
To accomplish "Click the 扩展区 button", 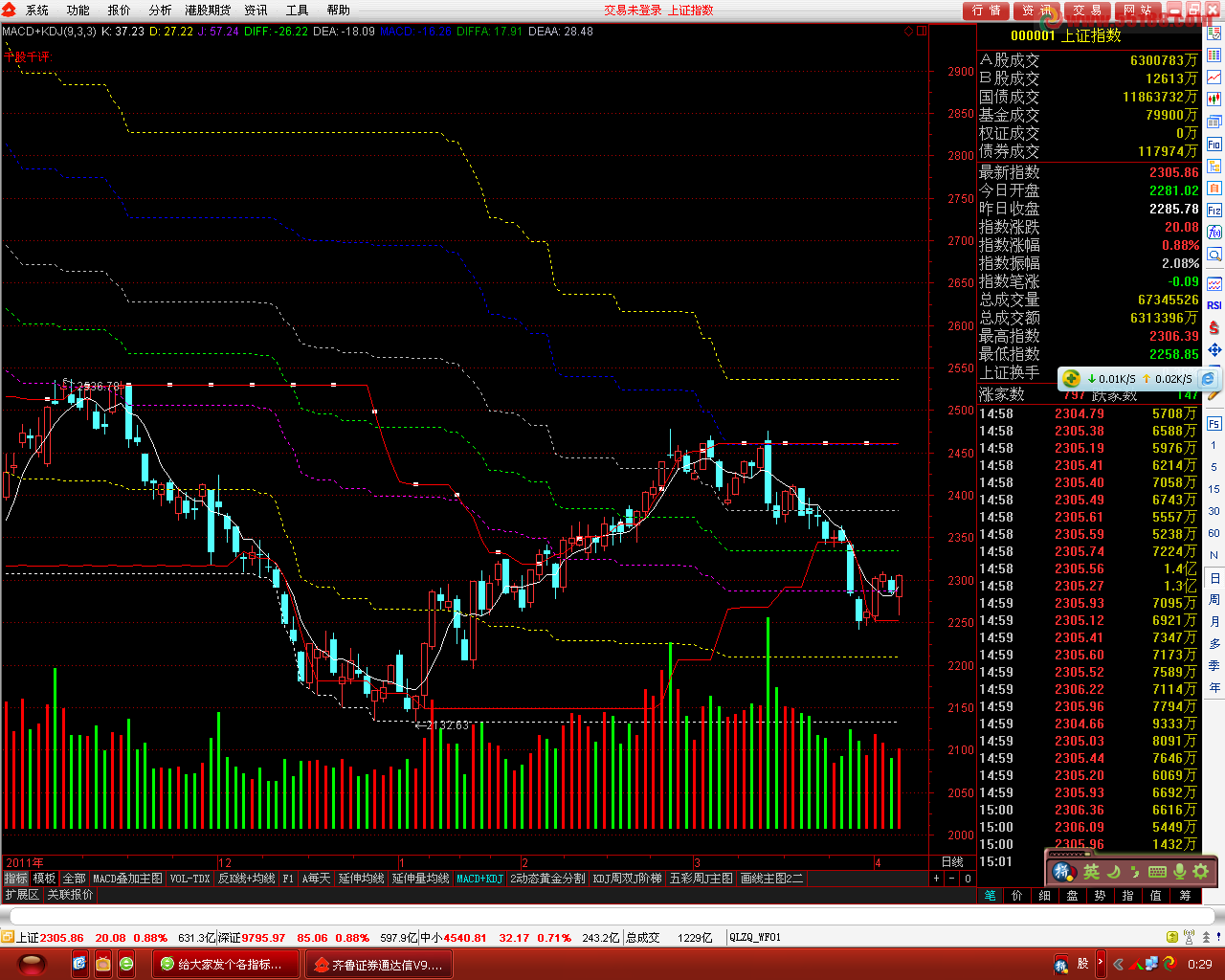I will [x=22, y=895].
